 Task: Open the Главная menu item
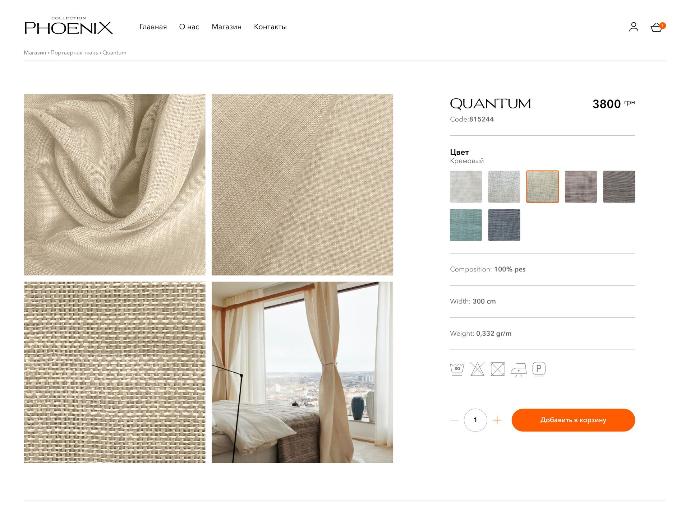click(x=153, y=27)
